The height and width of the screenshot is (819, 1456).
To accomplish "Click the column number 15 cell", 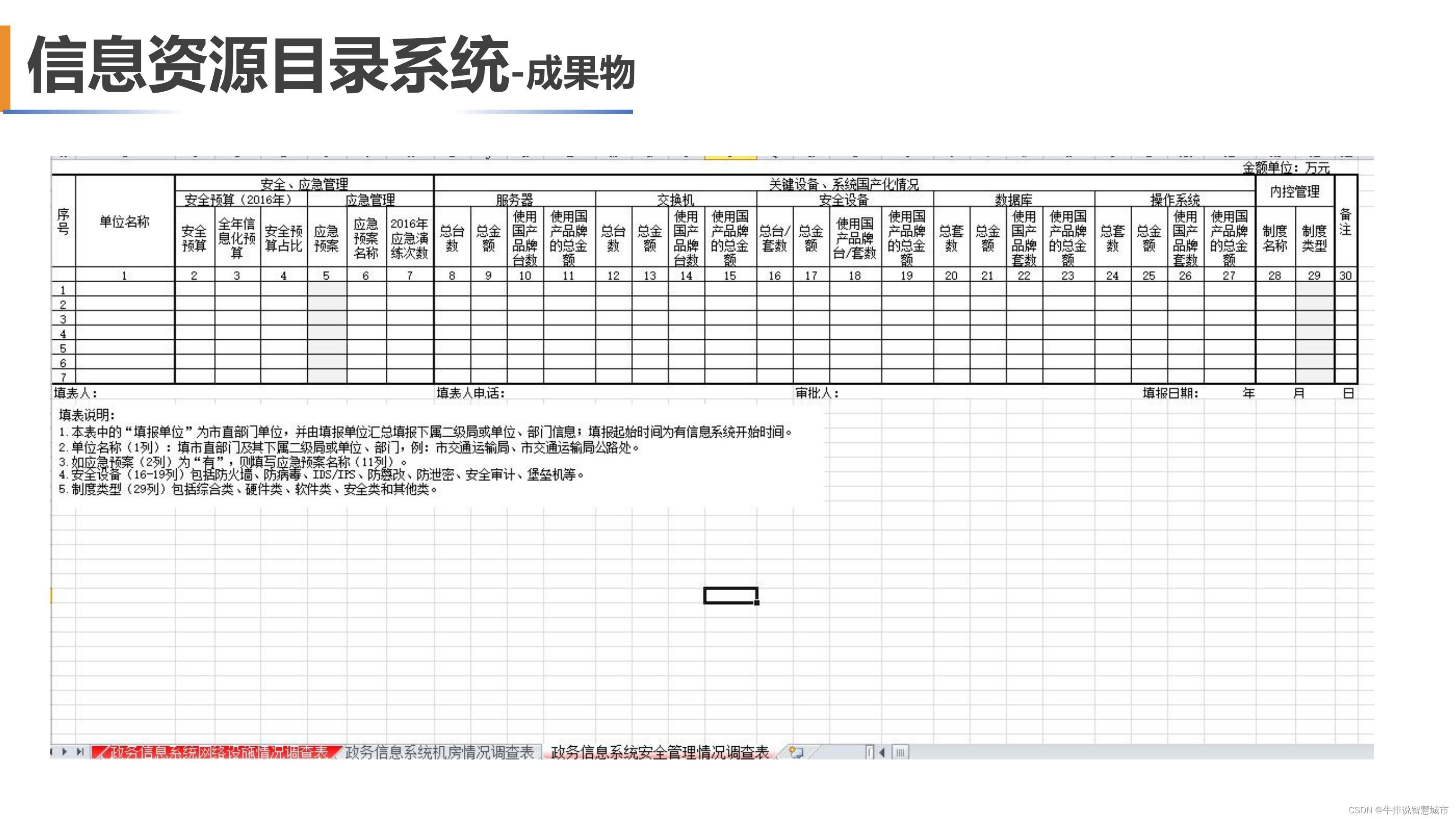I will 730,275.
